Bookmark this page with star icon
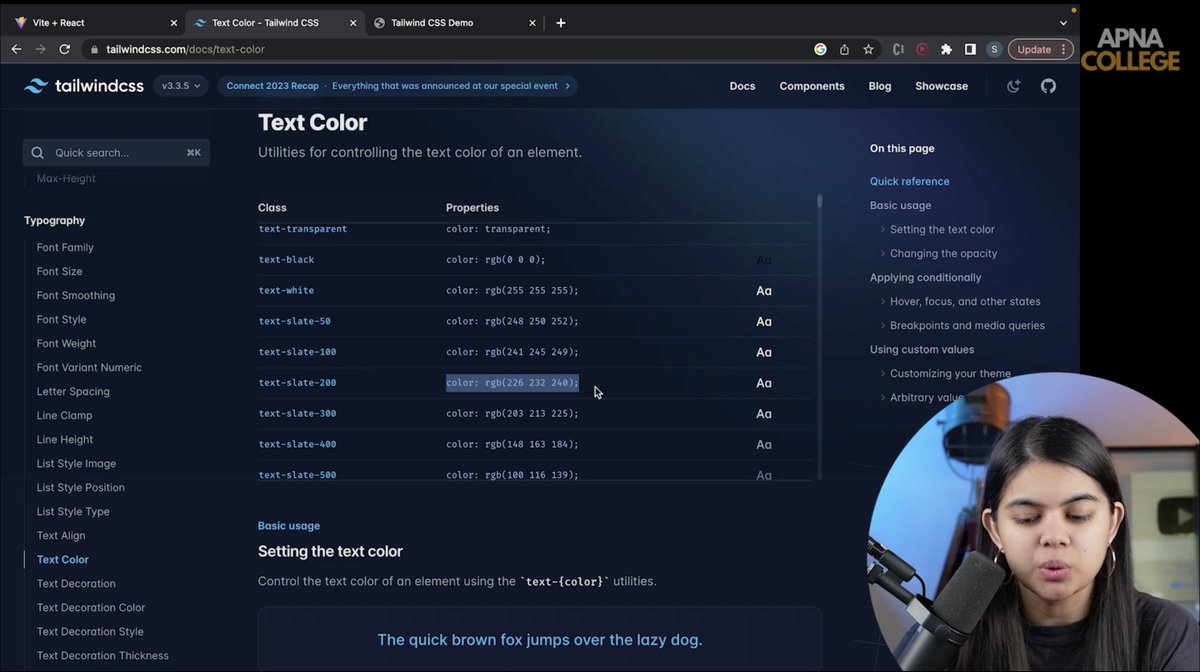 click(868, 49)
